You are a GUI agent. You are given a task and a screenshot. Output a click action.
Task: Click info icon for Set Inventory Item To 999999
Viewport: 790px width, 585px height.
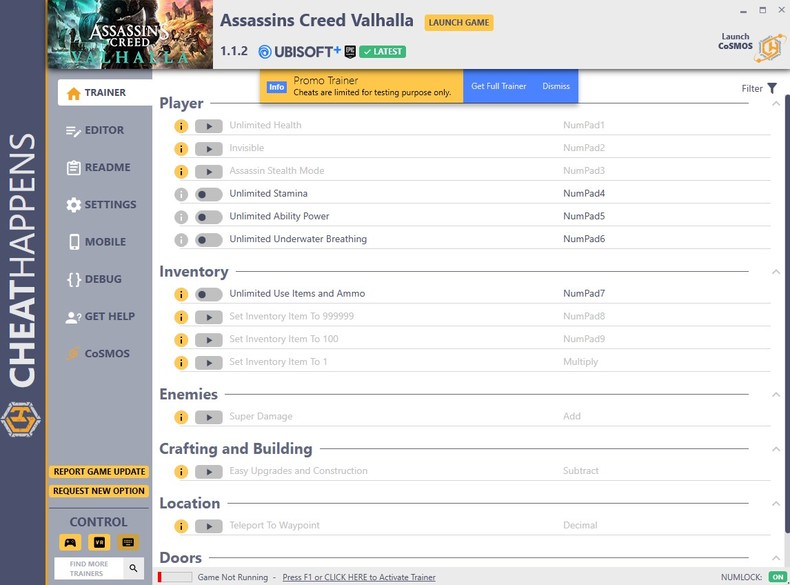pyautogui.click(x=181, y=317)
